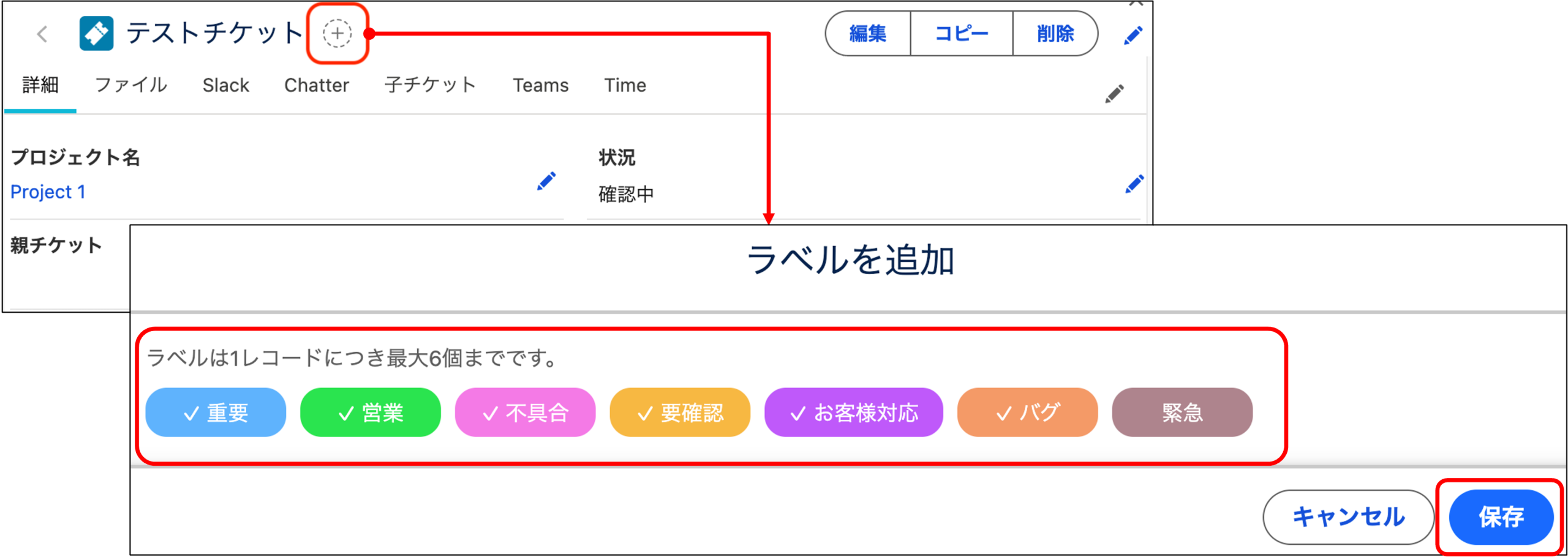Click the blue ticket icon beside テストチケット
The width and height of the screenshot is (1568, 557).
[x=96, y=33]
